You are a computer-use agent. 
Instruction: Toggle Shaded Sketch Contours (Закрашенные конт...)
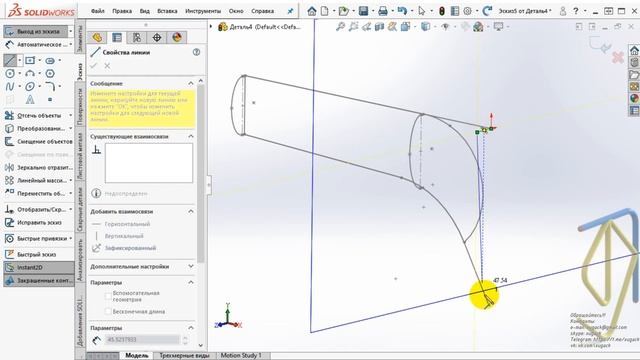[x=39, y=280]
